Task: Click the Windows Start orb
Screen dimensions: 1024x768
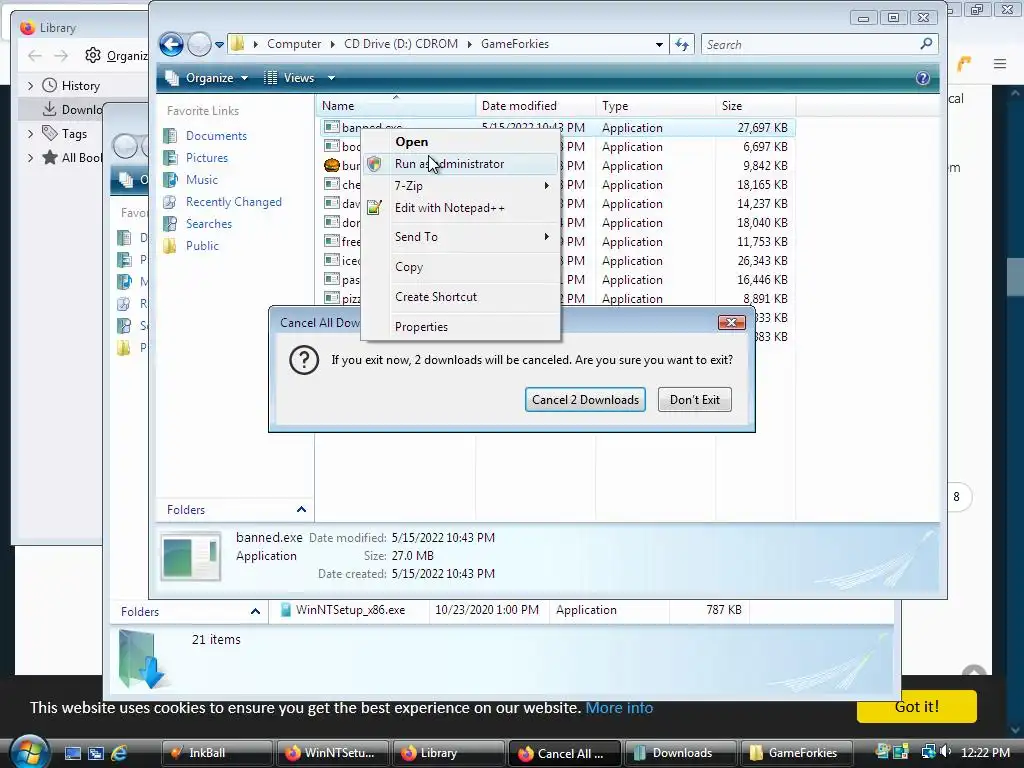Action: click(28, 752)
